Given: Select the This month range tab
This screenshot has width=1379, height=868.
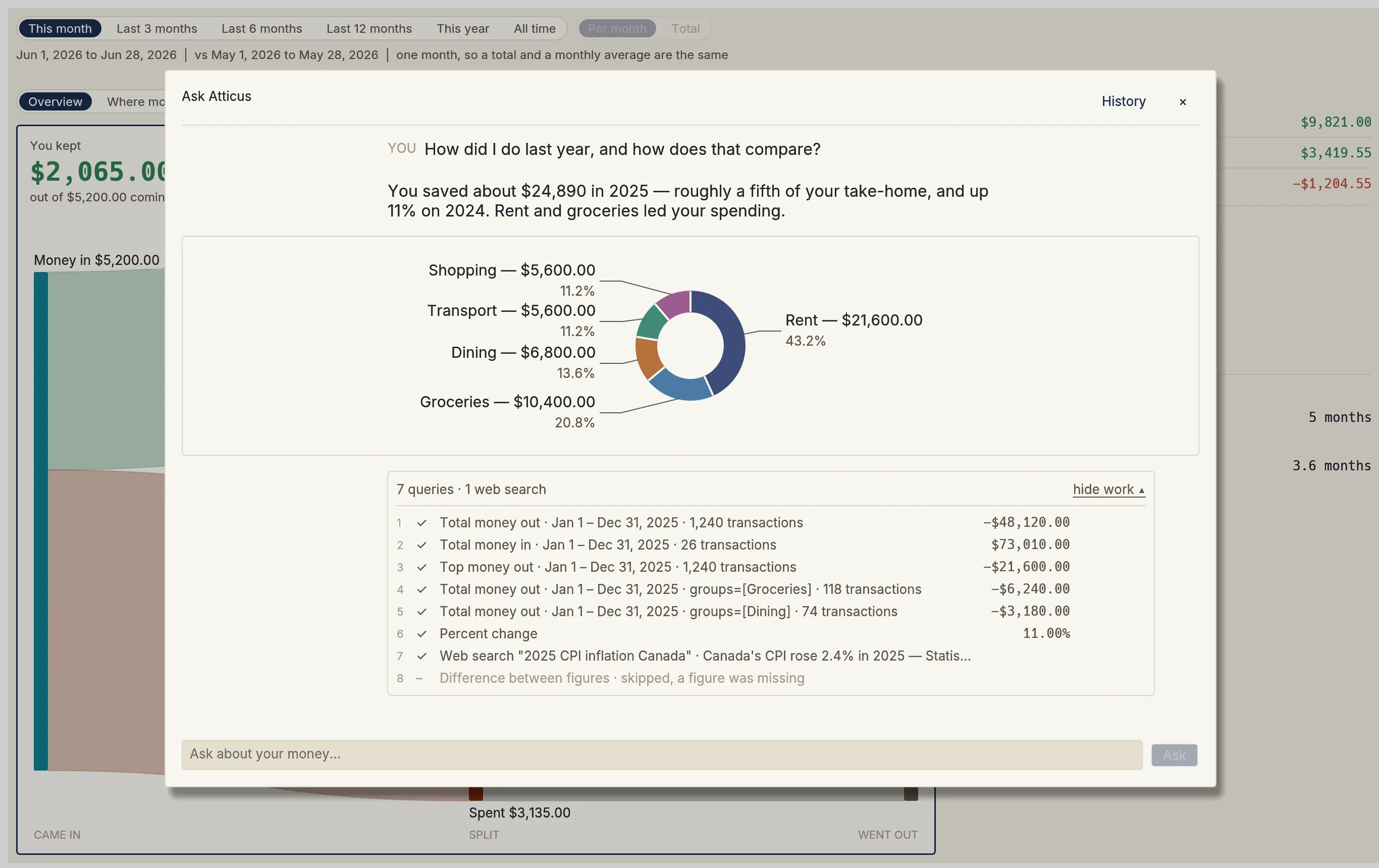Looking at the screenshot, I should [x=60, y=28].
